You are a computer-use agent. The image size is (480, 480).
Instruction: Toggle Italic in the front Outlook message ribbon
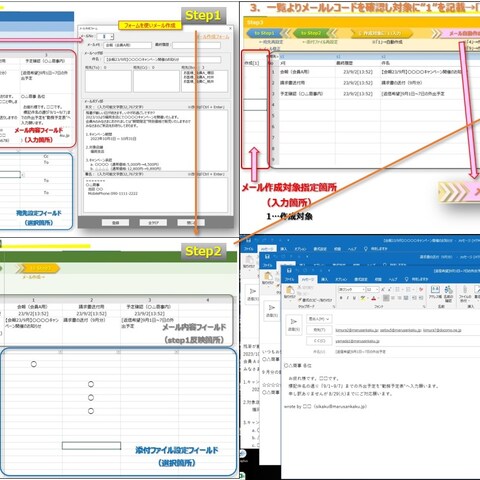(347, 298)
